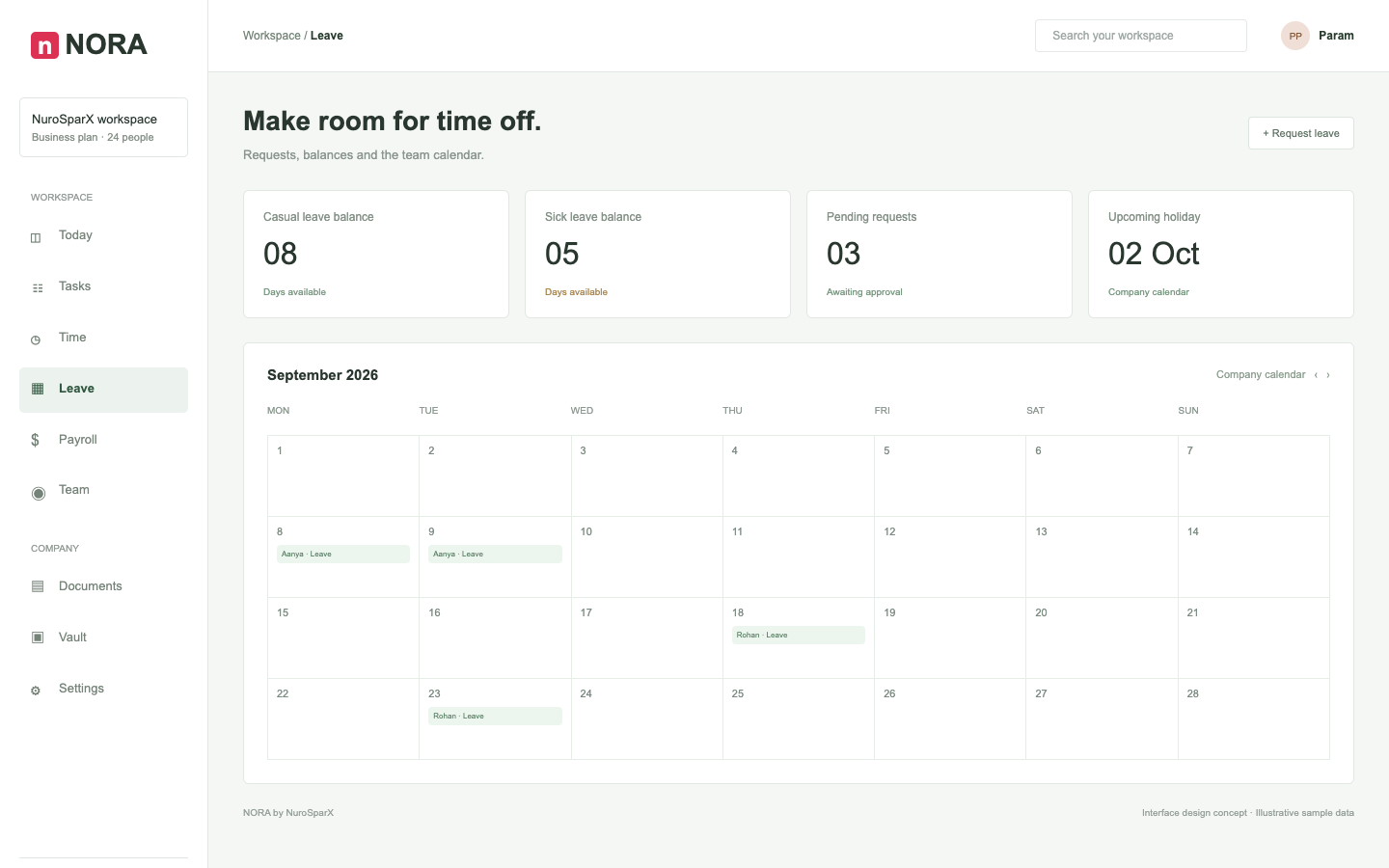The width and height of the screenshot is (1389, 868).
Task: Click the NORA by NuroSparX footer text
Action: point(288,813)
